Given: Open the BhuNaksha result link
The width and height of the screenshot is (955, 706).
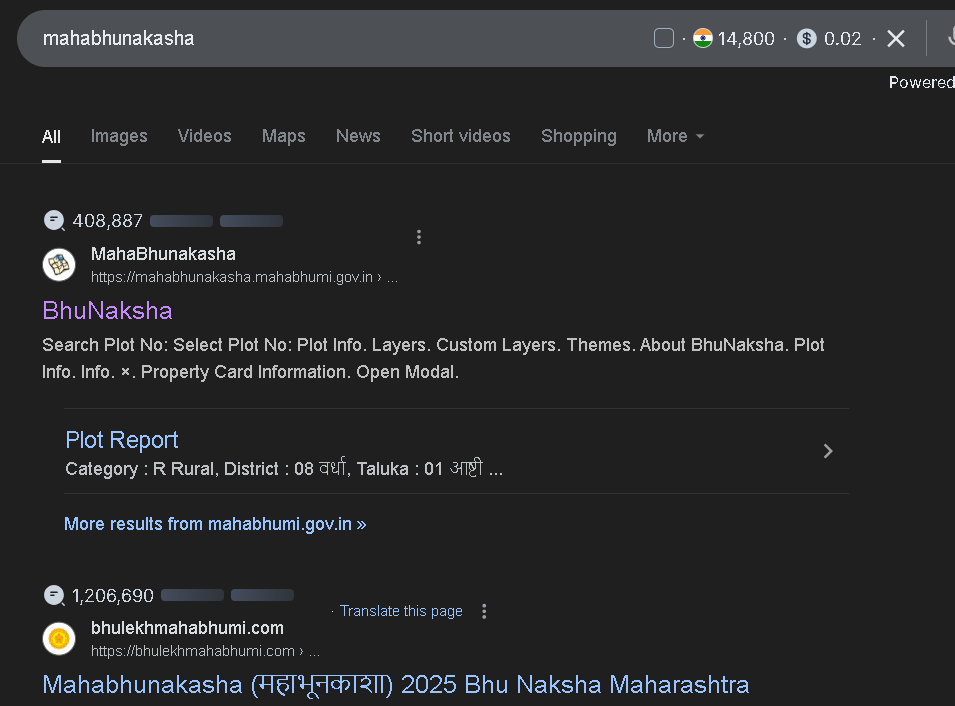Looking at the screenshot, I should pos(107,311).
